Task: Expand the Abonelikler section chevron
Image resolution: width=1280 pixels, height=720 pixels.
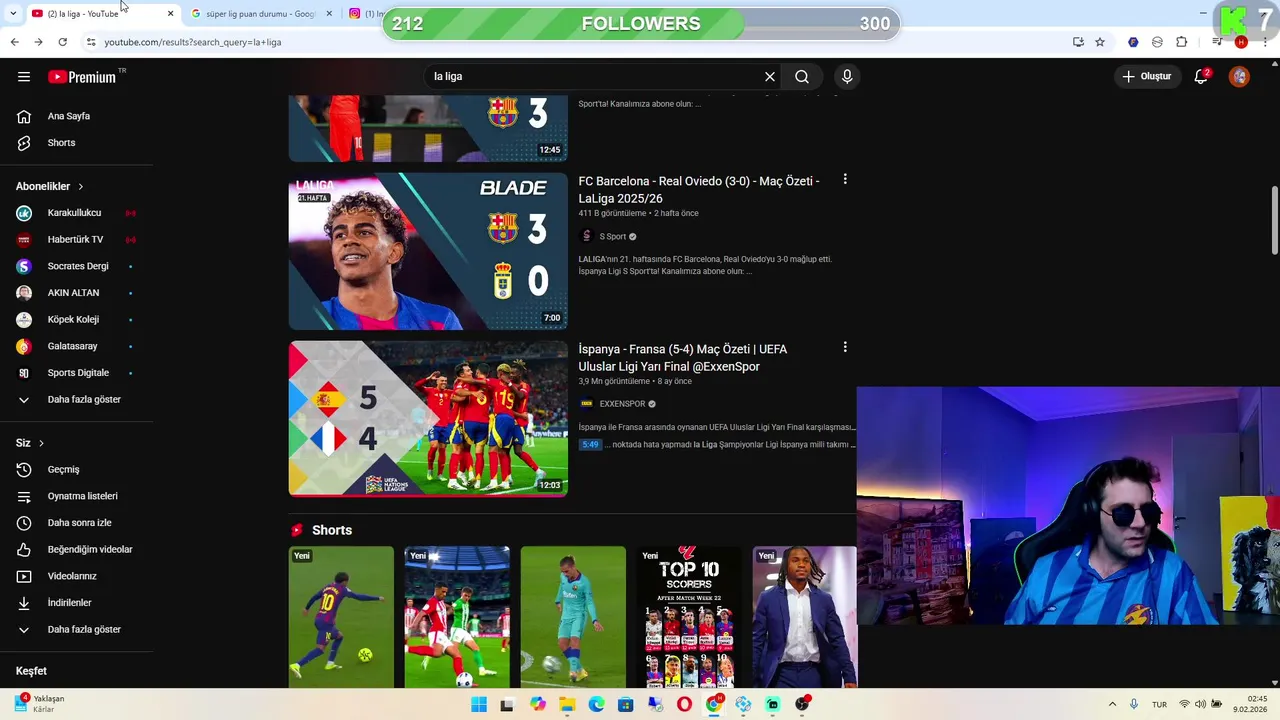Action: coord(81,187)
